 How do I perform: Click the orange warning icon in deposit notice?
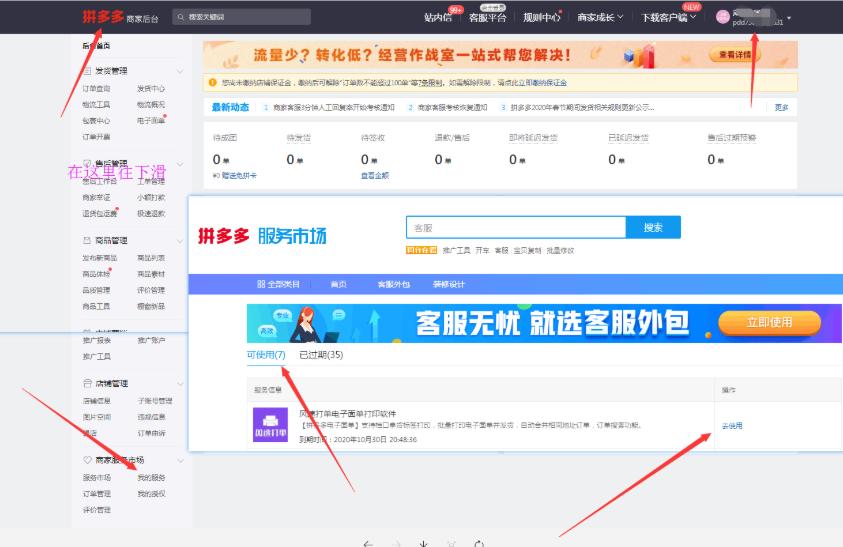(x=212, y=82)
